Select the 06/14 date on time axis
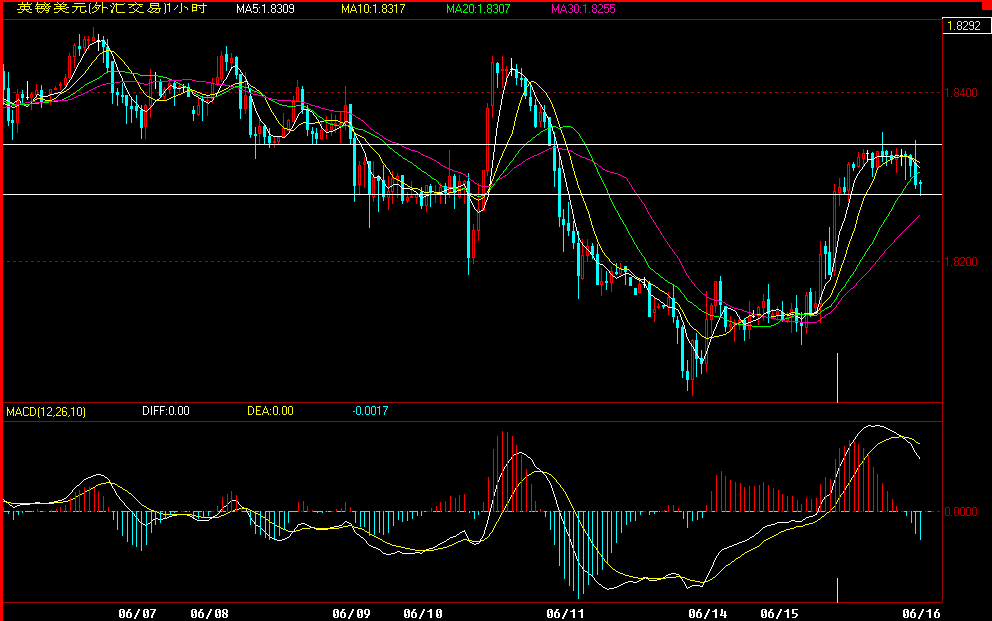Screen dimensions: 992x621 coord(708,612)
